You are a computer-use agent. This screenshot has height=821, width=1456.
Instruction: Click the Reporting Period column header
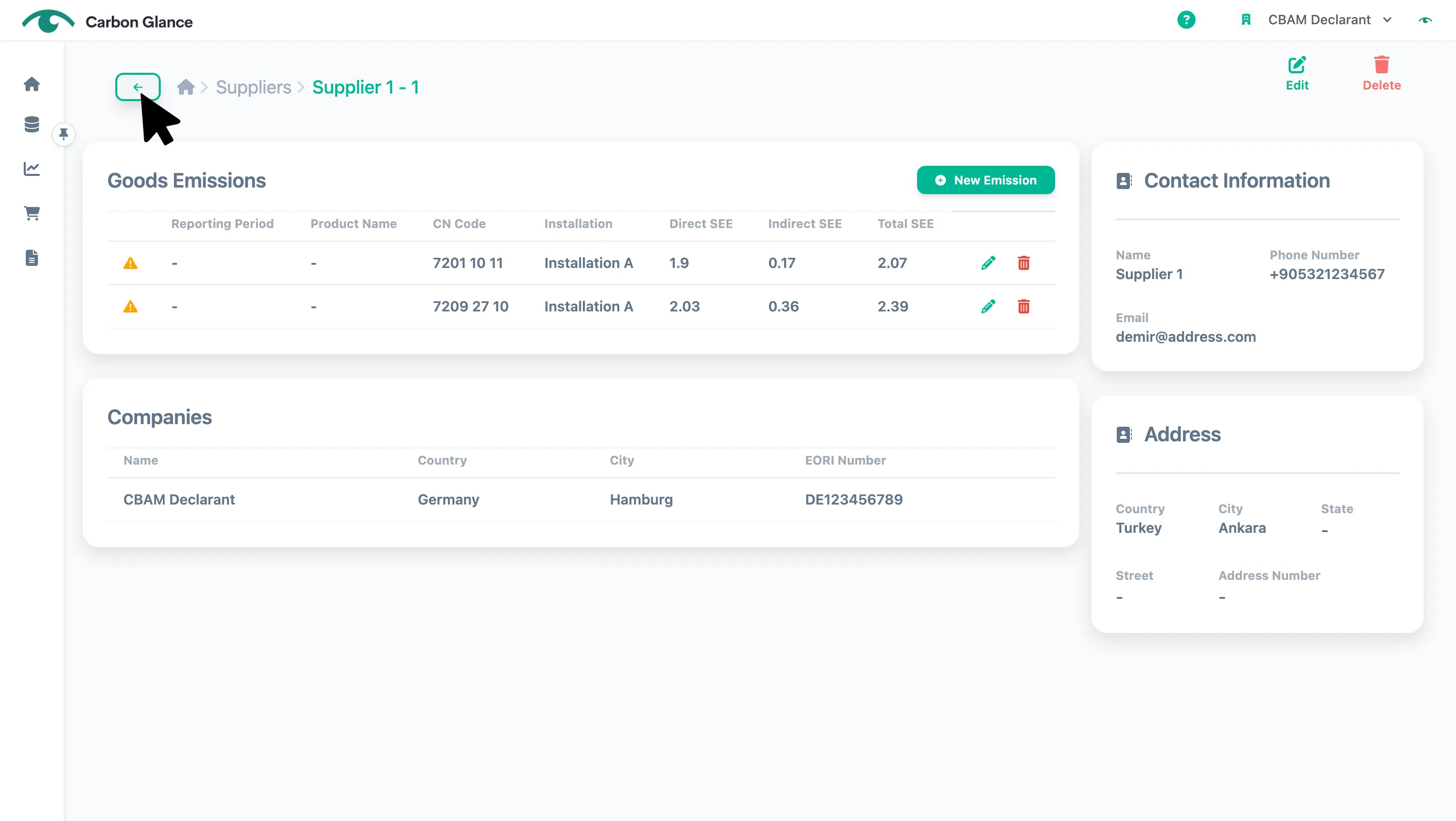[x=222, y=224]
